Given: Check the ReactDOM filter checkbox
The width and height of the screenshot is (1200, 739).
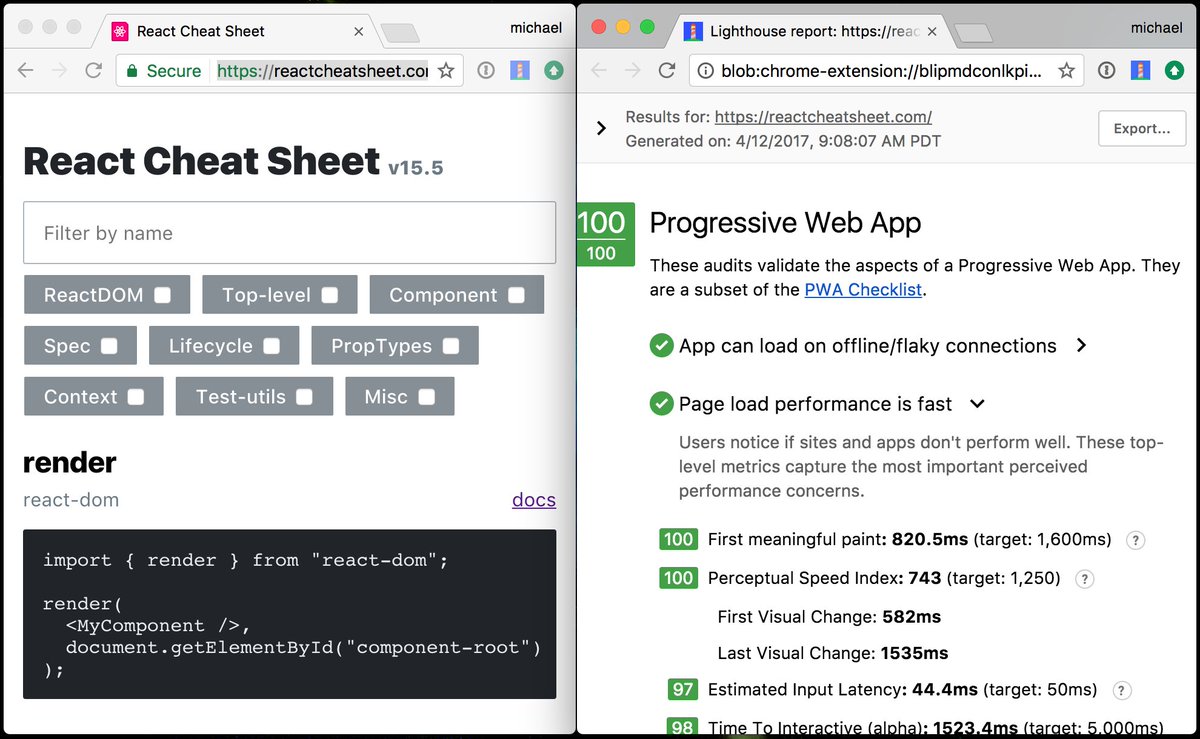Looking at the screenshot, I should 162,295.
